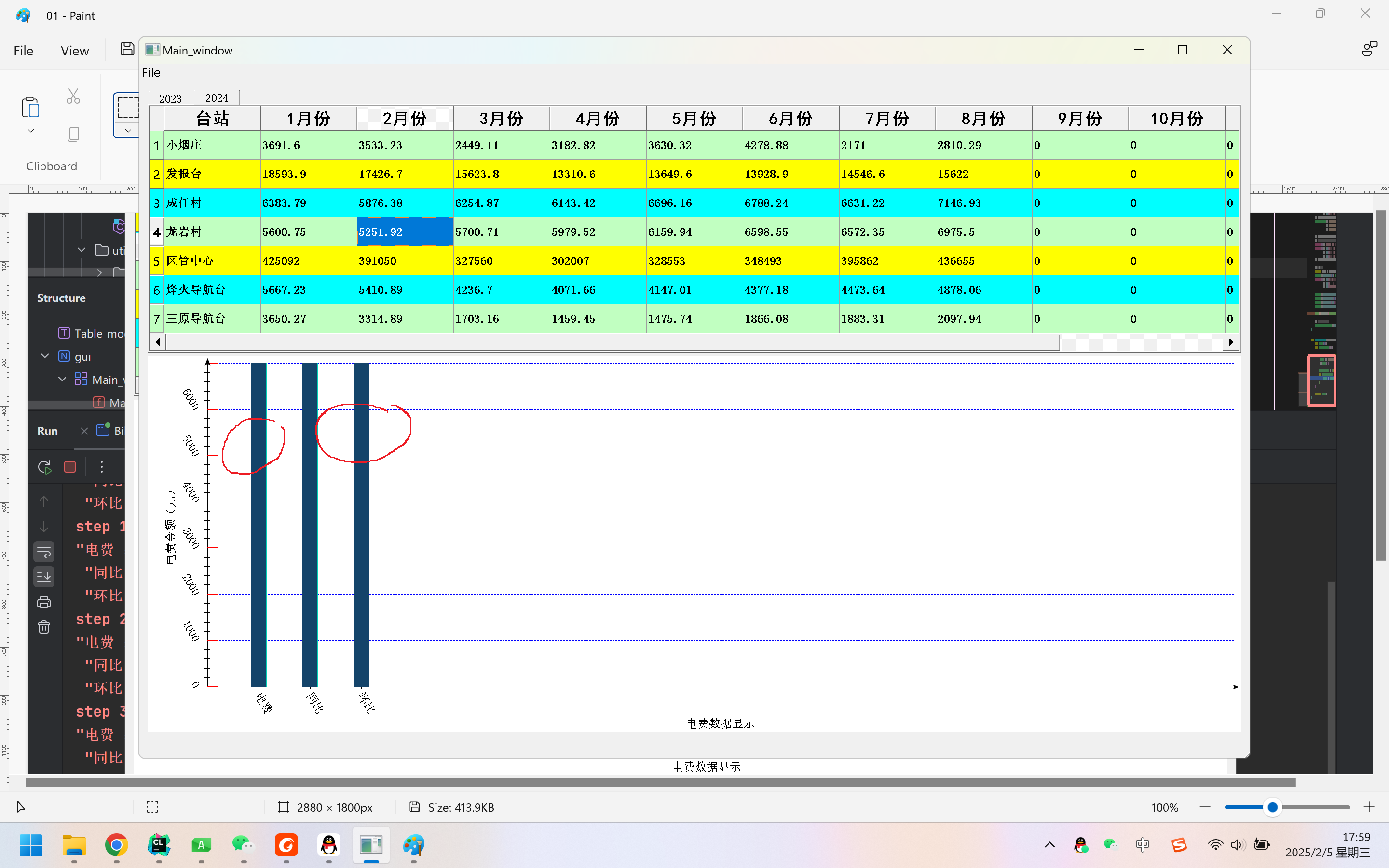Open Chrome from the taskbar

tap(116, 845)
